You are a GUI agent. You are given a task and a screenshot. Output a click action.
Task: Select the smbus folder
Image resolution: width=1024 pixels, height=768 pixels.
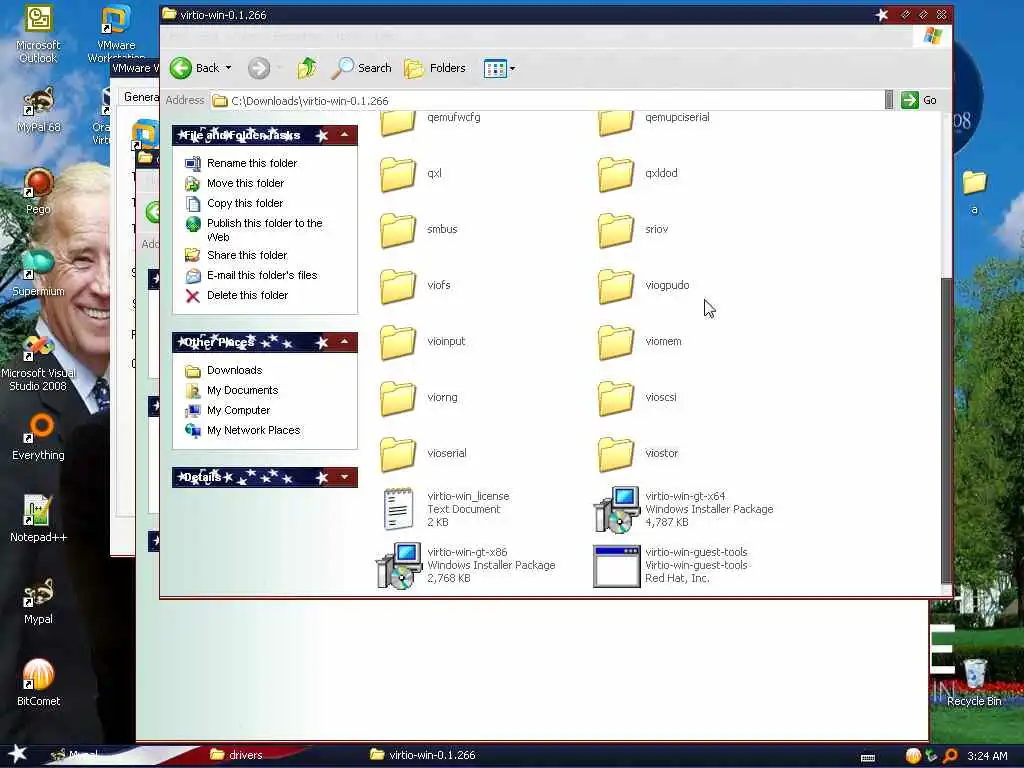pyautogui.click(x=419, y=230)
